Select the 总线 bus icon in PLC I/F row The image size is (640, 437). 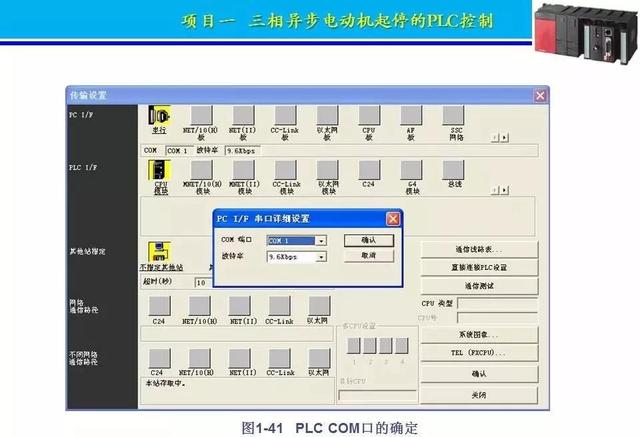(x=455, y=172)
